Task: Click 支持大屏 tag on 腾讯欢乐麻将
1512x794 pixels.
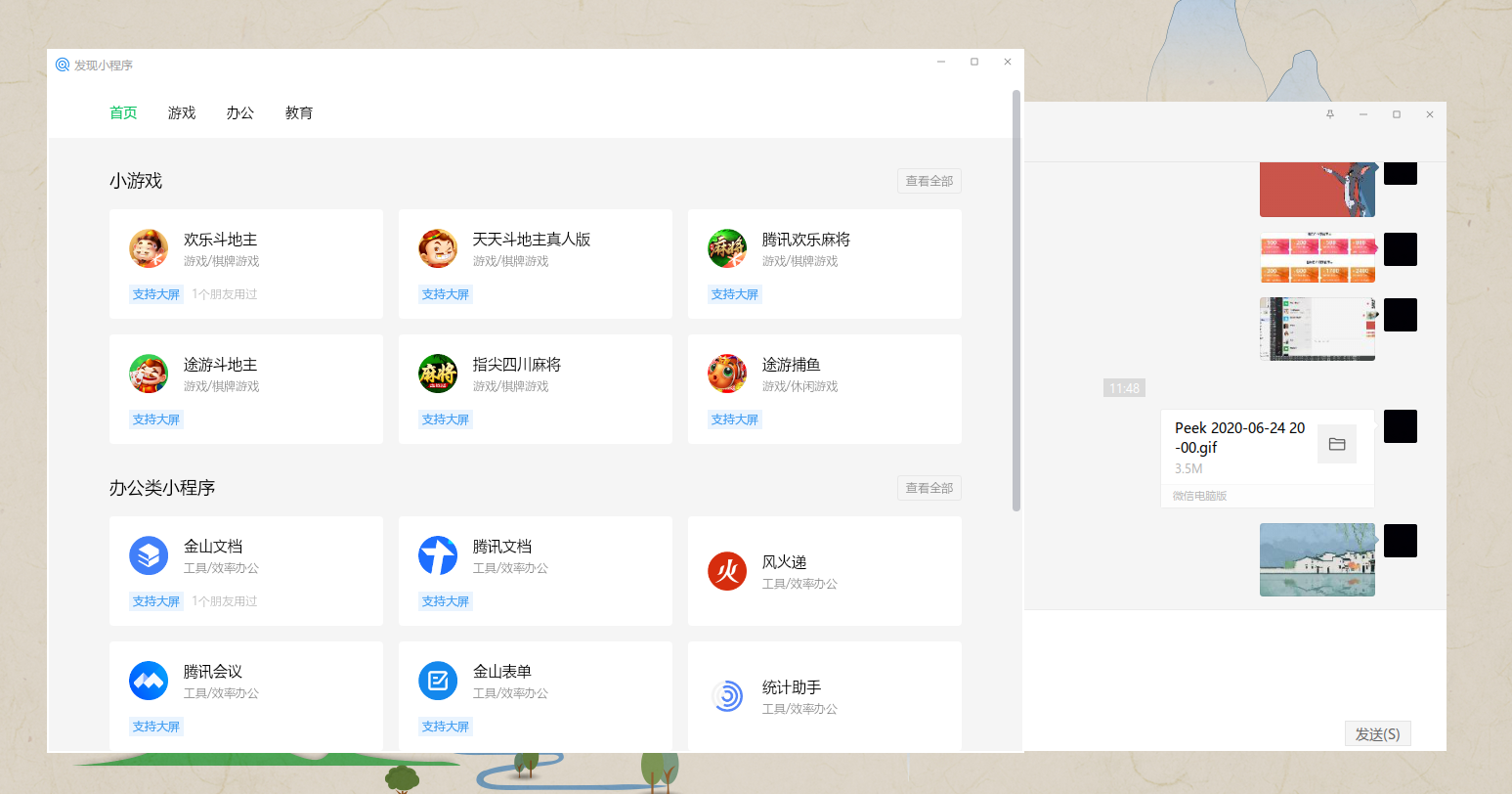Action: coord(735,294)
